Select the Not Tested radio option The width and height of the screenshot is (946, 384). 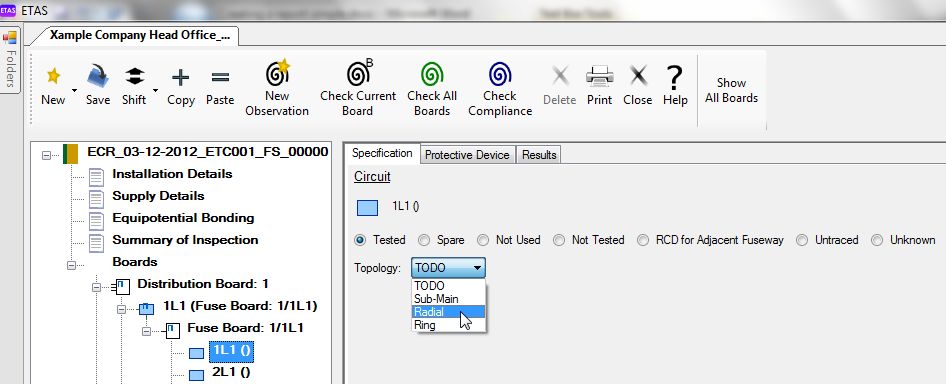pyautogui.click(x=559, y=240)
